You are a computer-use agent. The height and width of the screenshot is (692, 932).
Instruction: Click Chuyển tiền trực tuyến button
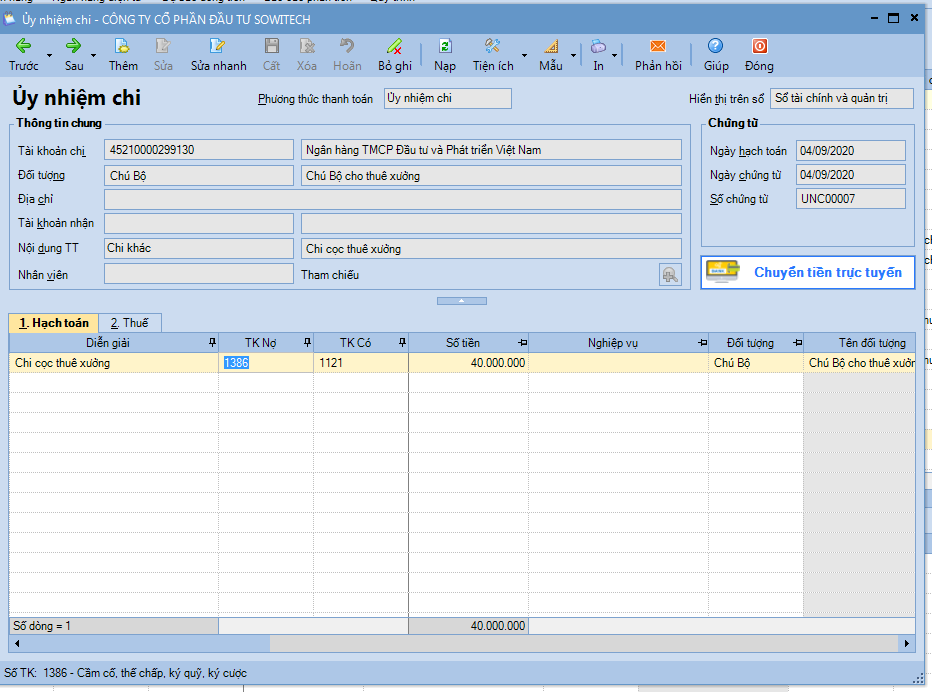click(x=808, y=272)
